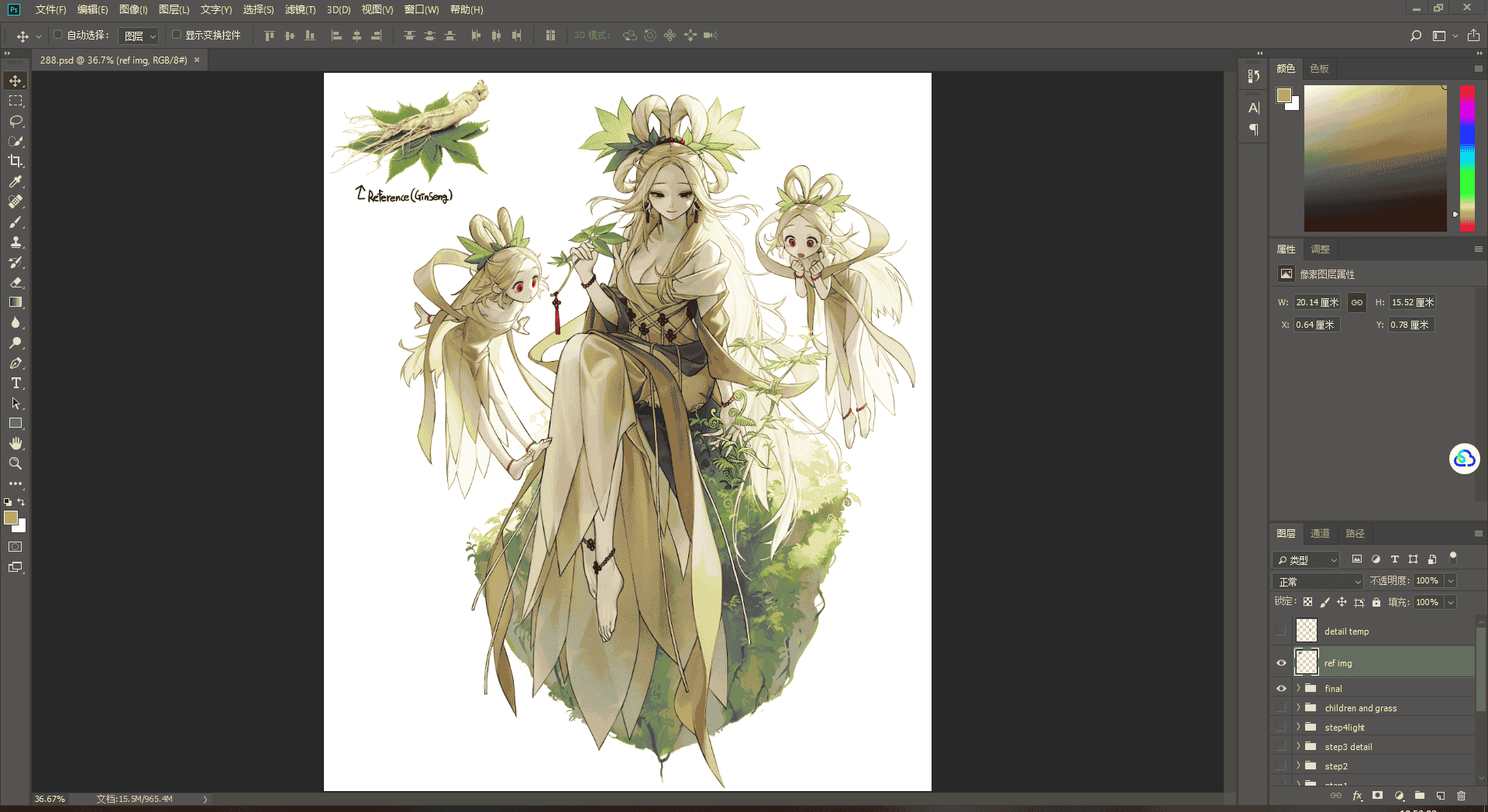
Task: Select the Clone Stamp tool
Action: pyautogui.click(x=15, y=242)
